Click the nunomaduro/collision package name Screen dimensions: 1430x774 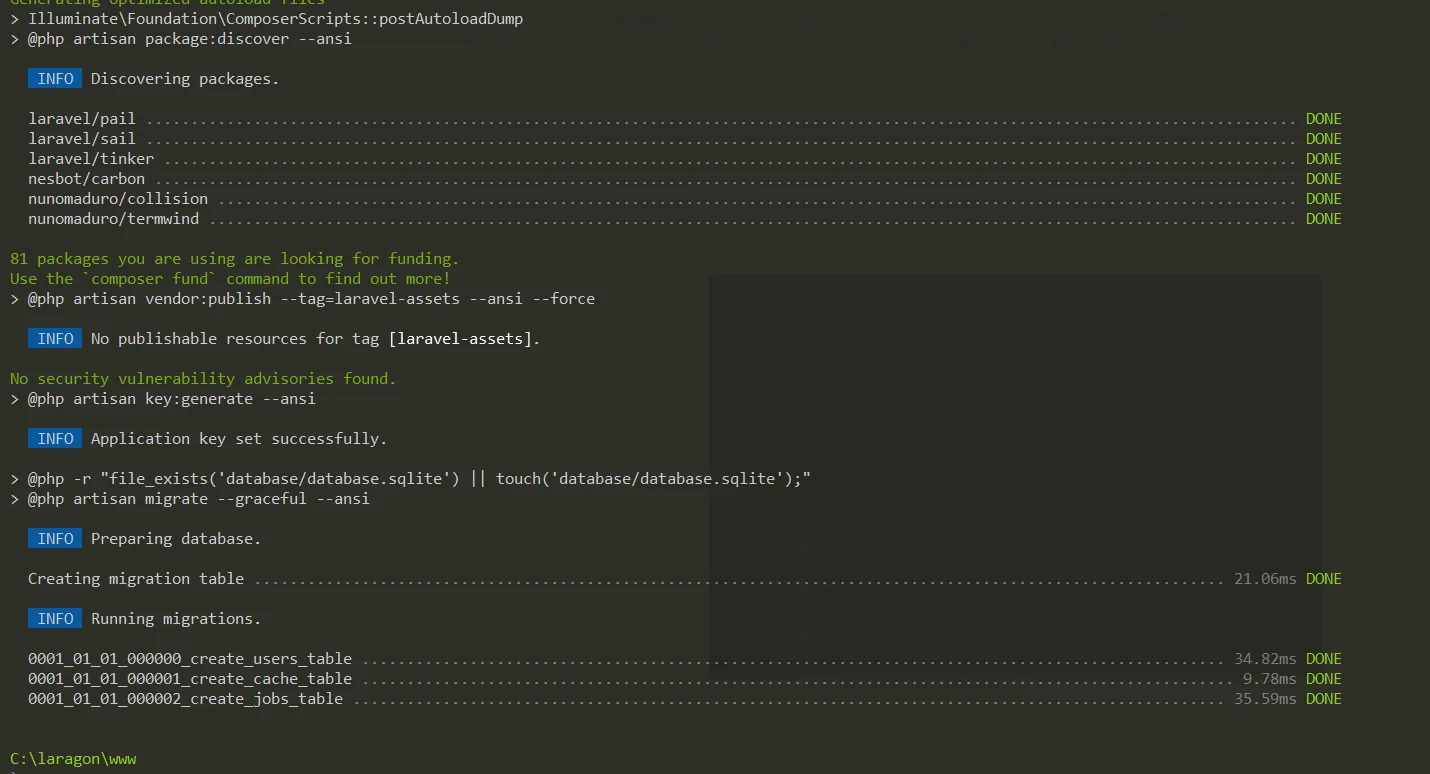(x=118, y=199)
